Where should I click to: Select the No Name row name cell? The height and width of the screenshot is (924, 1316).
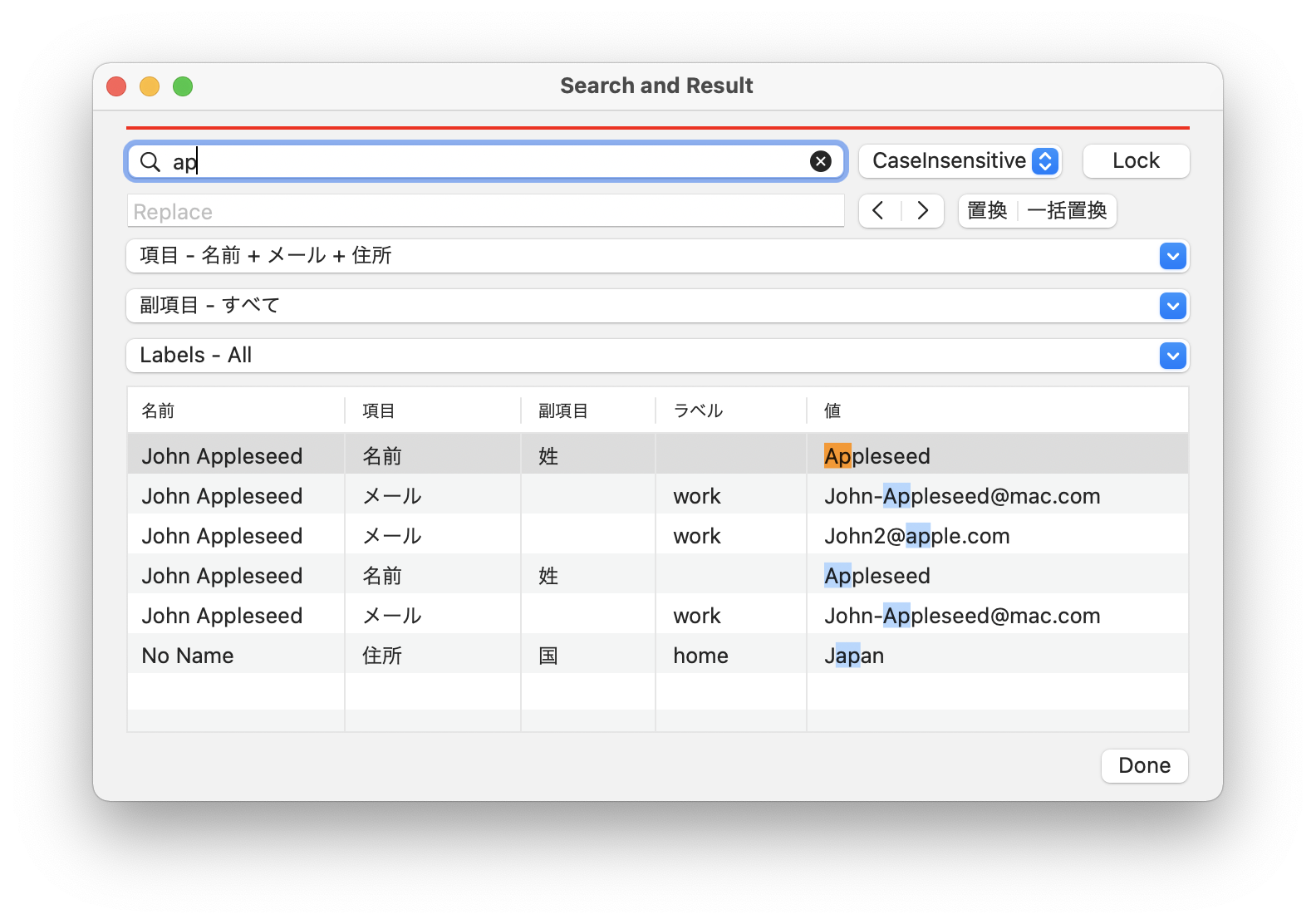[x=188, y=656]
